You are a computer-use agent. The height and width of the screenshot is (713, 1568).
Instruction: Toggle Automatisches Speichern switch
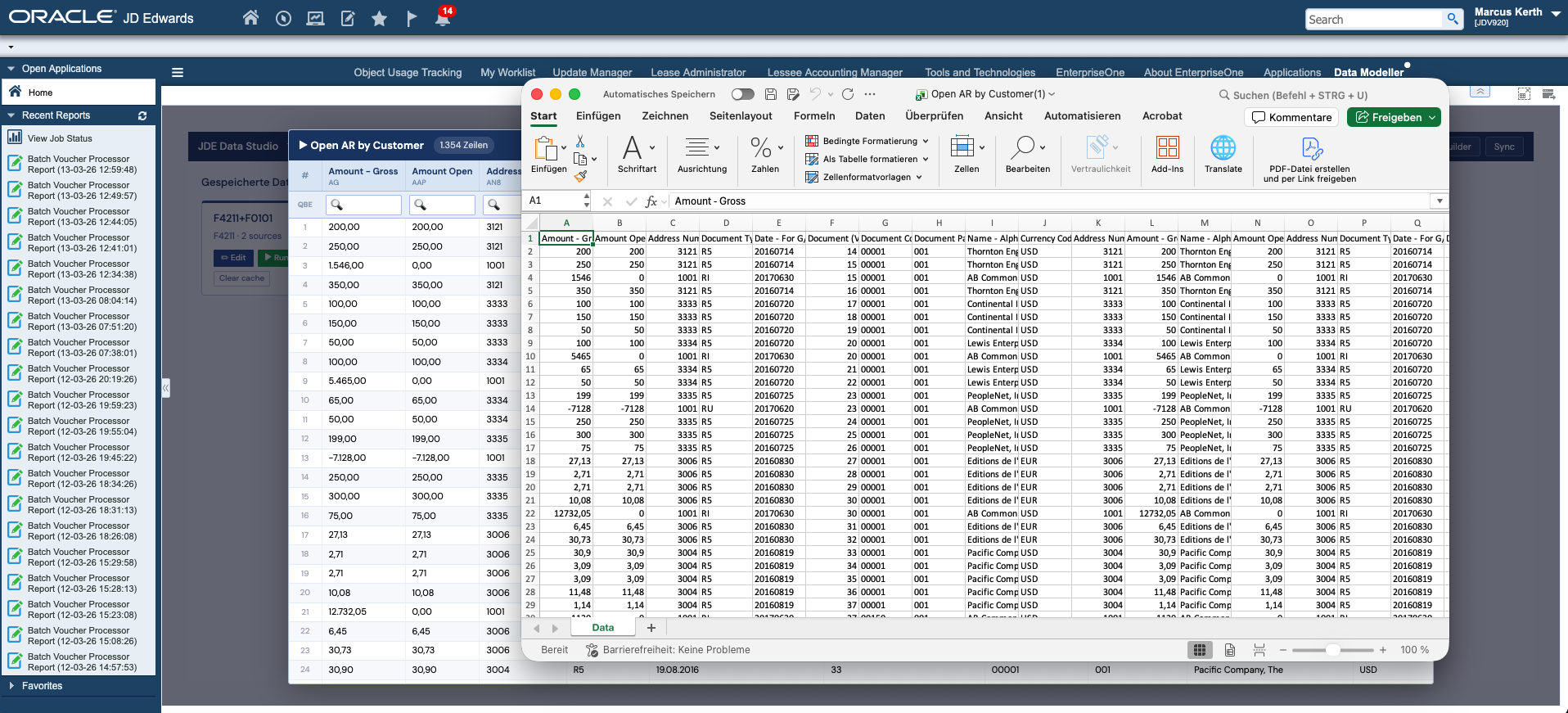click(743, 94)
